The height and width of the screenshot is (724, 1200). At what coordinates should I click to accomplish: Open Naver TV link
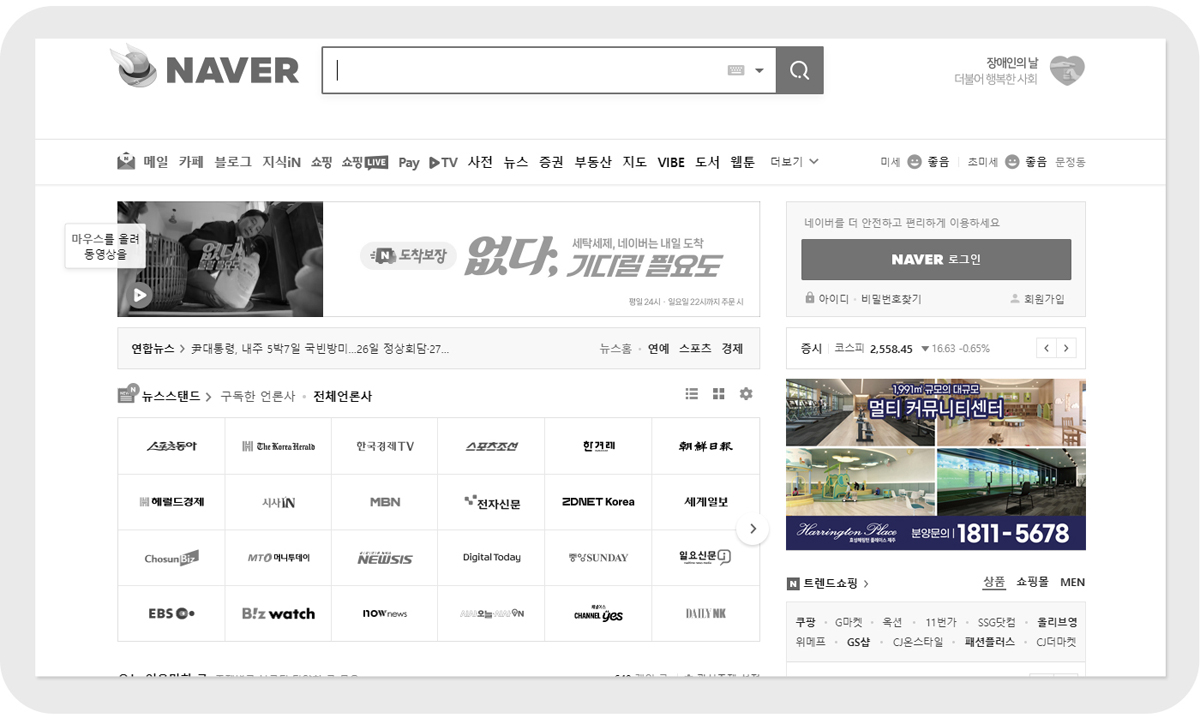[x=443, y=162]
